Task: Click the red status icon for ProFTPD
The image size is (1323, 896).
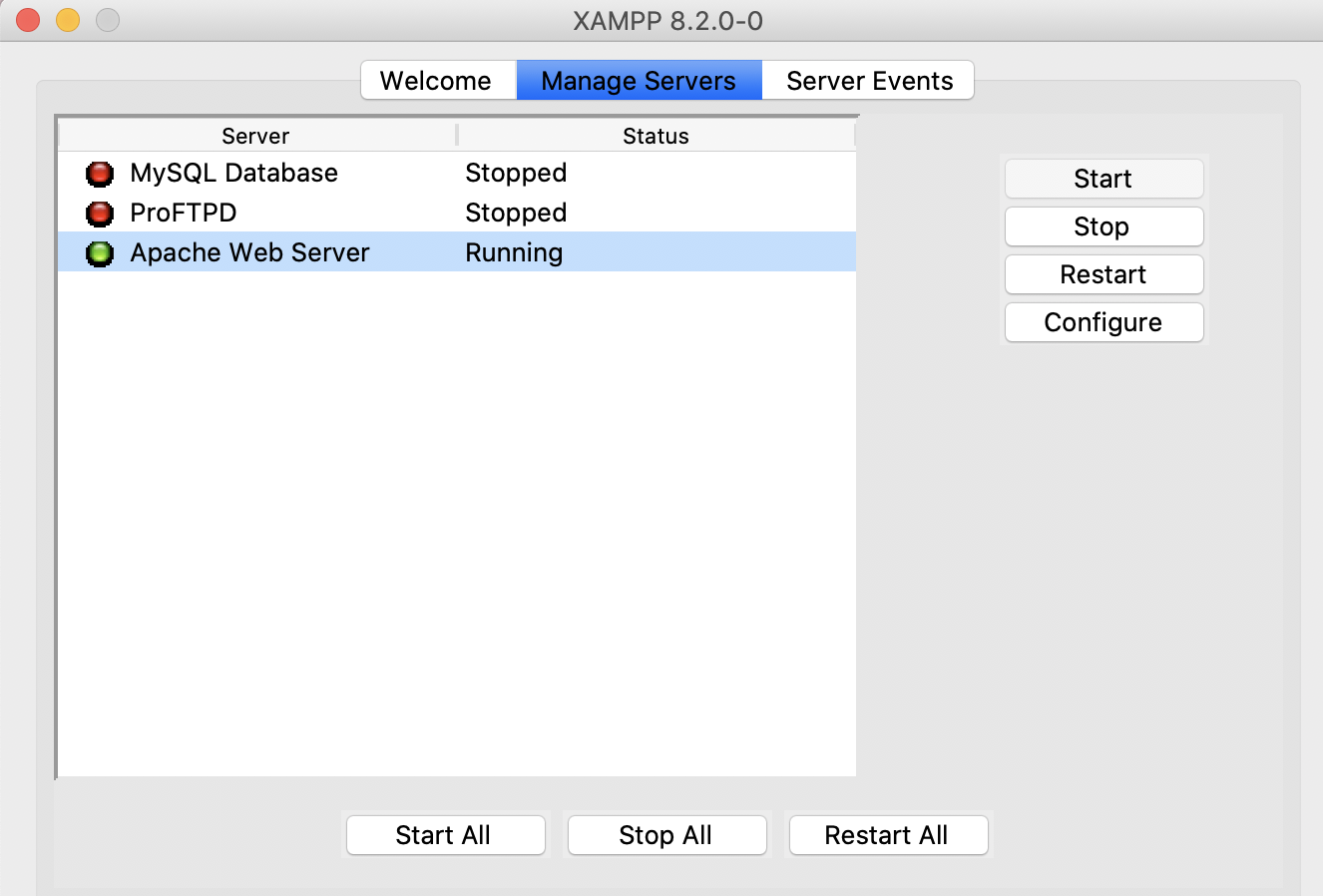Action: tap(100, 214)
